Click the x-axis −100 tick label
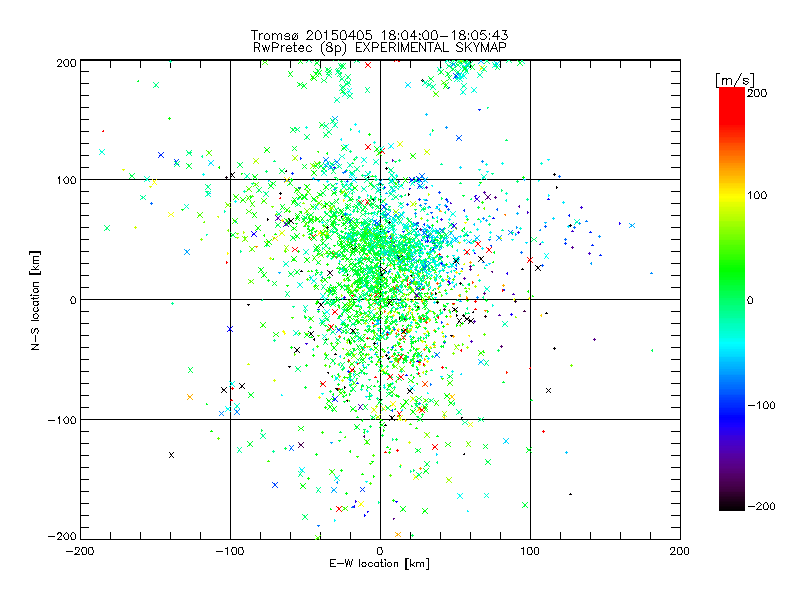The width and height of the screenshot is (800, 600). click(230, 551)
